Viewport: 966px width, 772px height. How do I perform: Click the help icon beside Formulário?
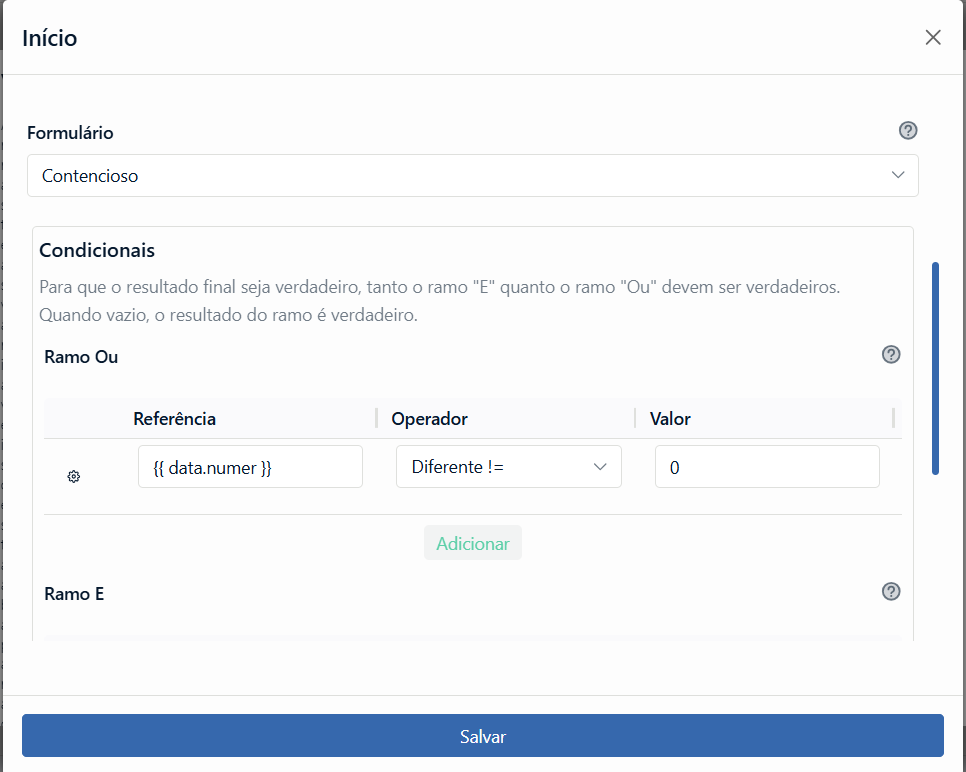pos(908,131)
